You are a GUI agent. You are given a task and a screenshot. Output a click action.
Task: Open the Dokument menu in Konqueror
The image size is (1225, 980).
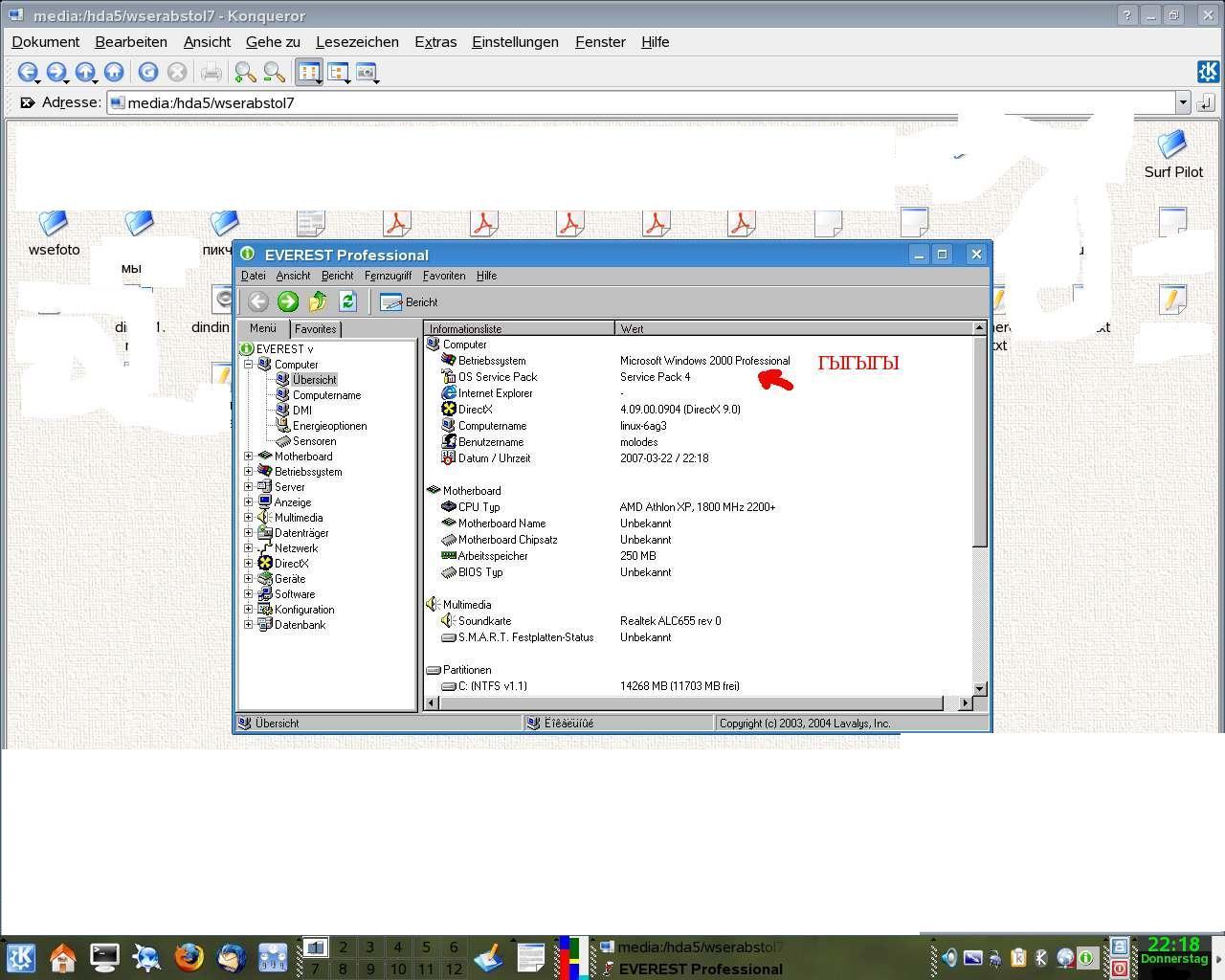[x=45, y=42]
